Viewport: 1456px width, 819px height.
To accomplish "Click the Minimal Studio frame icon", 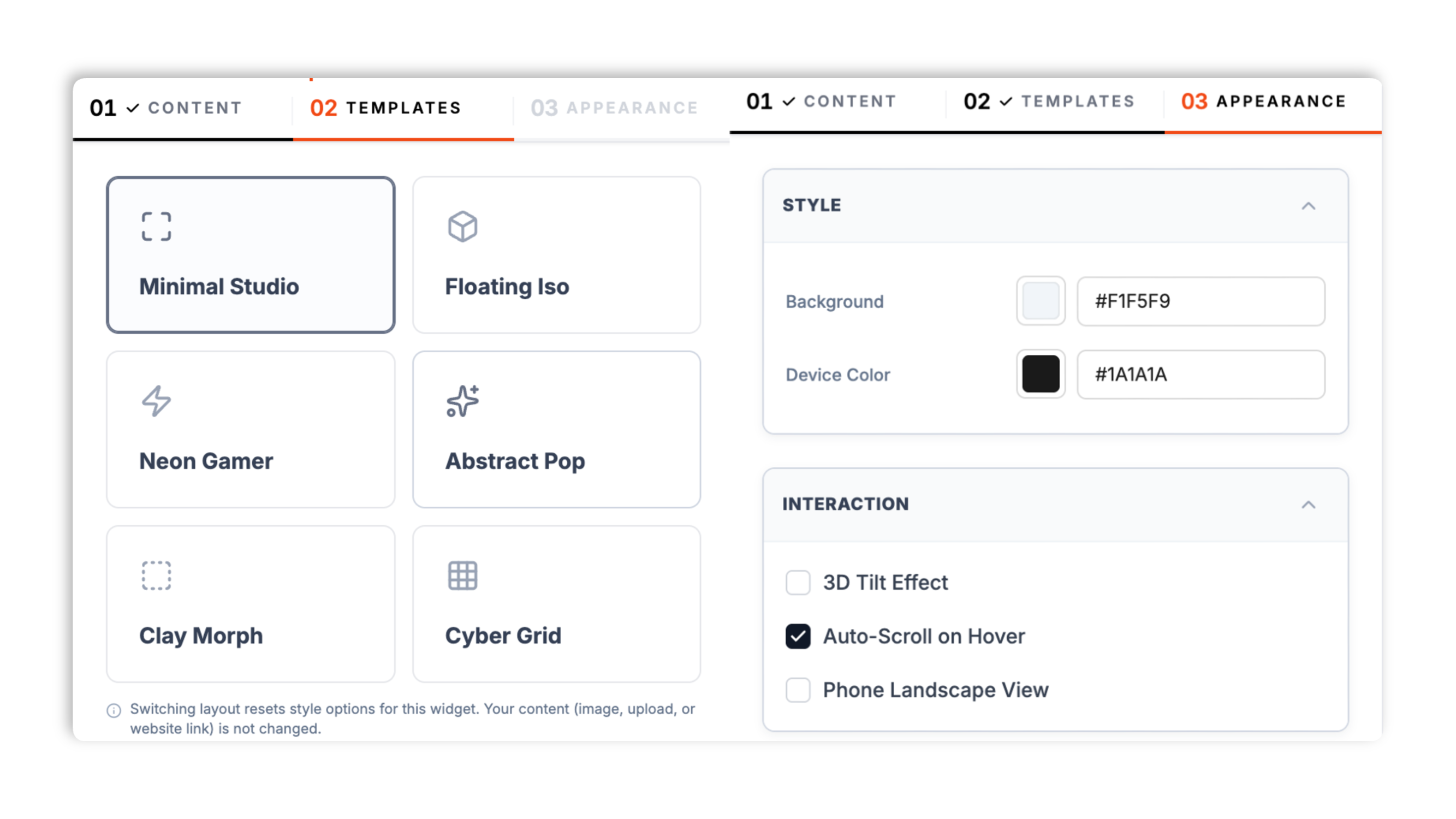I will 156,227.
